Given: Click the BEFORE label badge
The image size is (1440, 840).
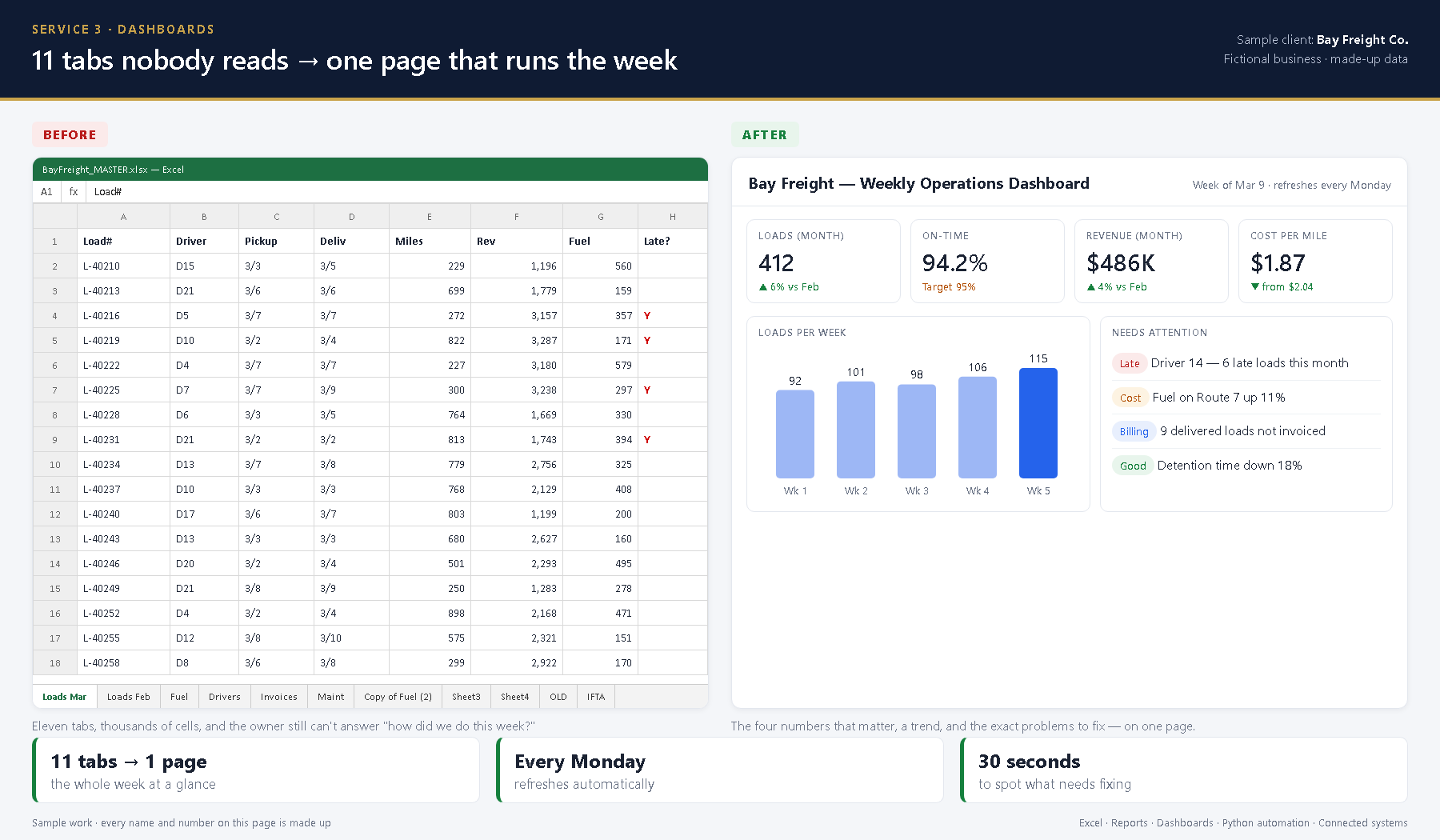Looking at the screenshot, I should pos(70,135).
